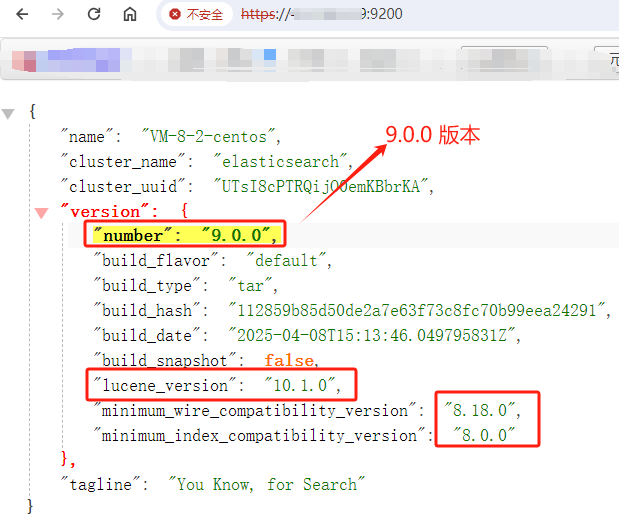
Task: Select the cluster_uuid value starting with UTsI8c
Action: [x=321, y=186]
